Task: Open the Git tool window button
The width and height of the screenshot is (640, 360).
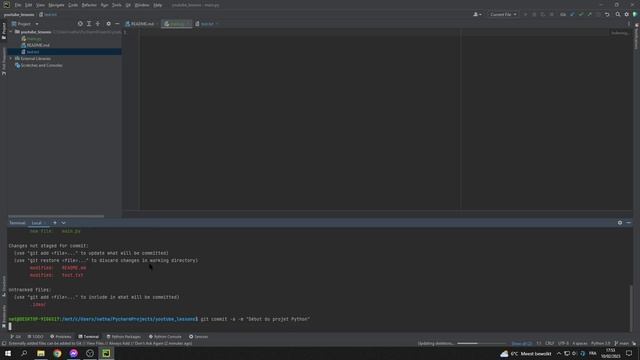Action: pyautogui.click(x=16, y=337)
